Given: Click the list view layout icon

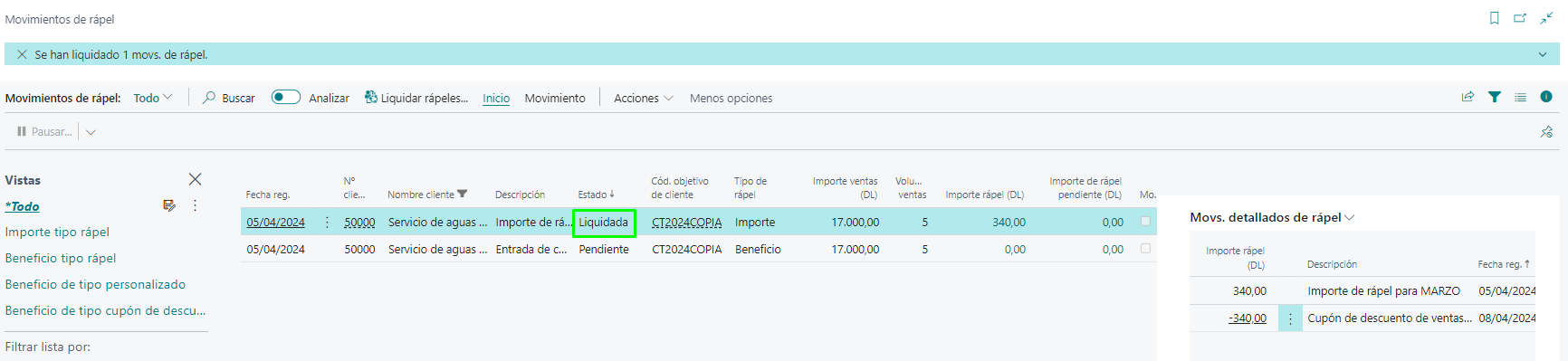Looking at the screenshot, I should coord(1520,97).
